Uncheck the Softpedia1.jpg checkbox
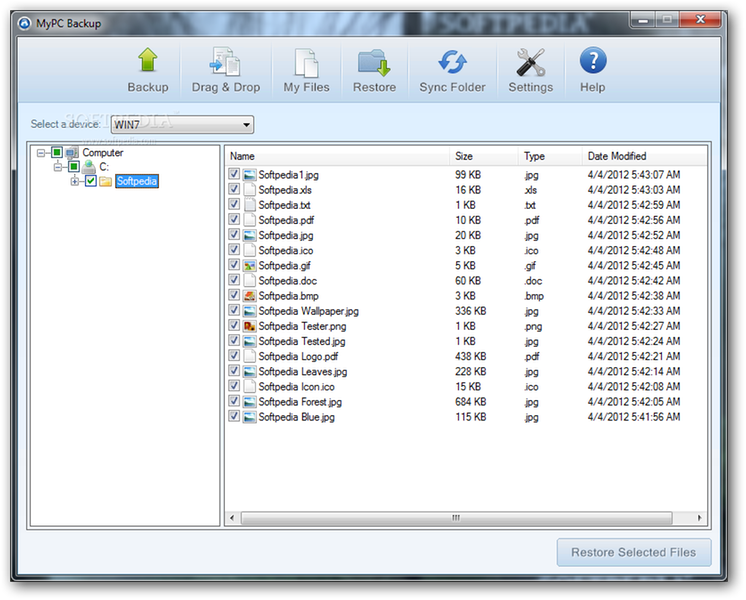Viewport: 746px width, 600px height. [234, 175]
